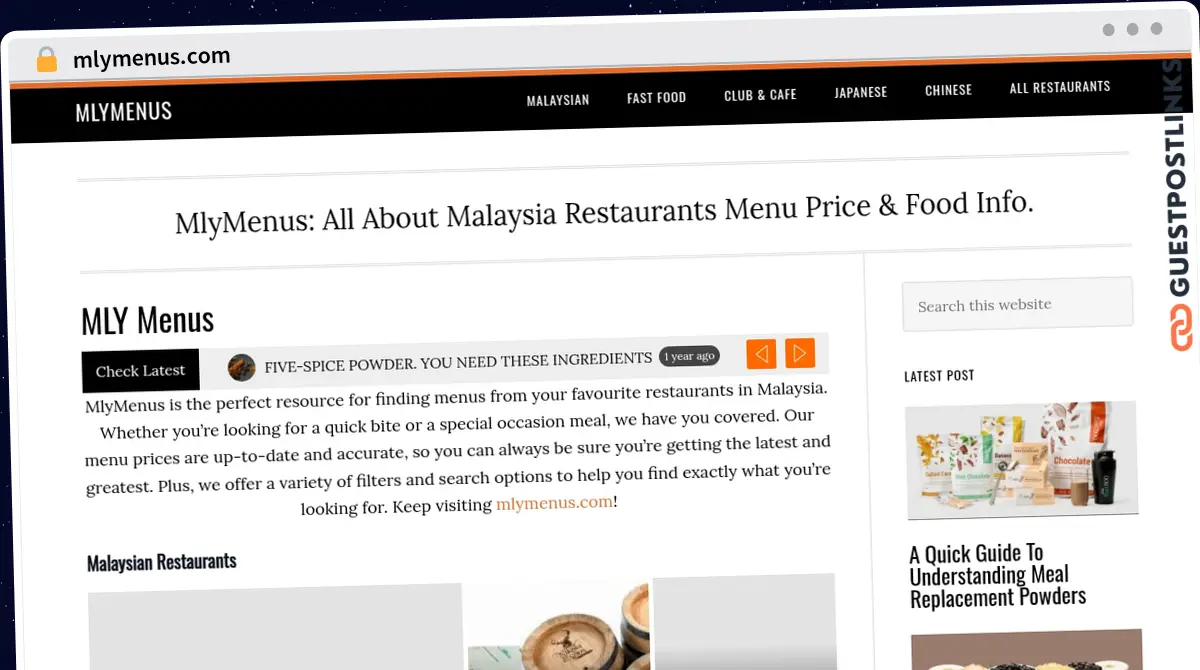Viewport: 1200px width, 670px height.
Task: Click the orange padlock icon
Action: 46,59
